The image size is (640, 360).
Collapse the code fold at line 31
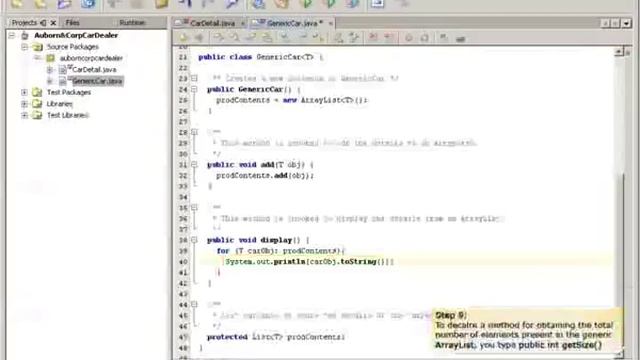(x=194, y=164)
